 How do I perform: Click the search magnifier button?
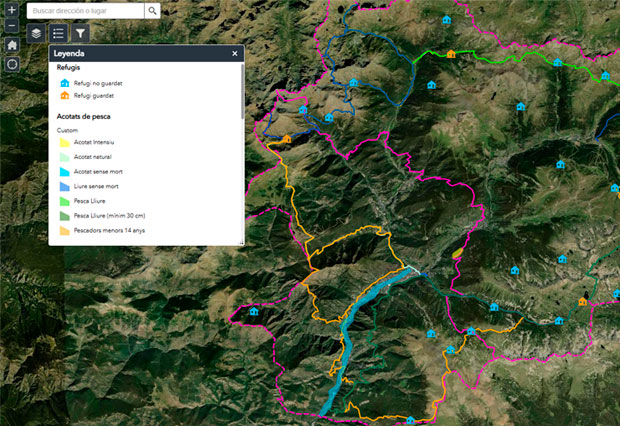tap(152, 10)
